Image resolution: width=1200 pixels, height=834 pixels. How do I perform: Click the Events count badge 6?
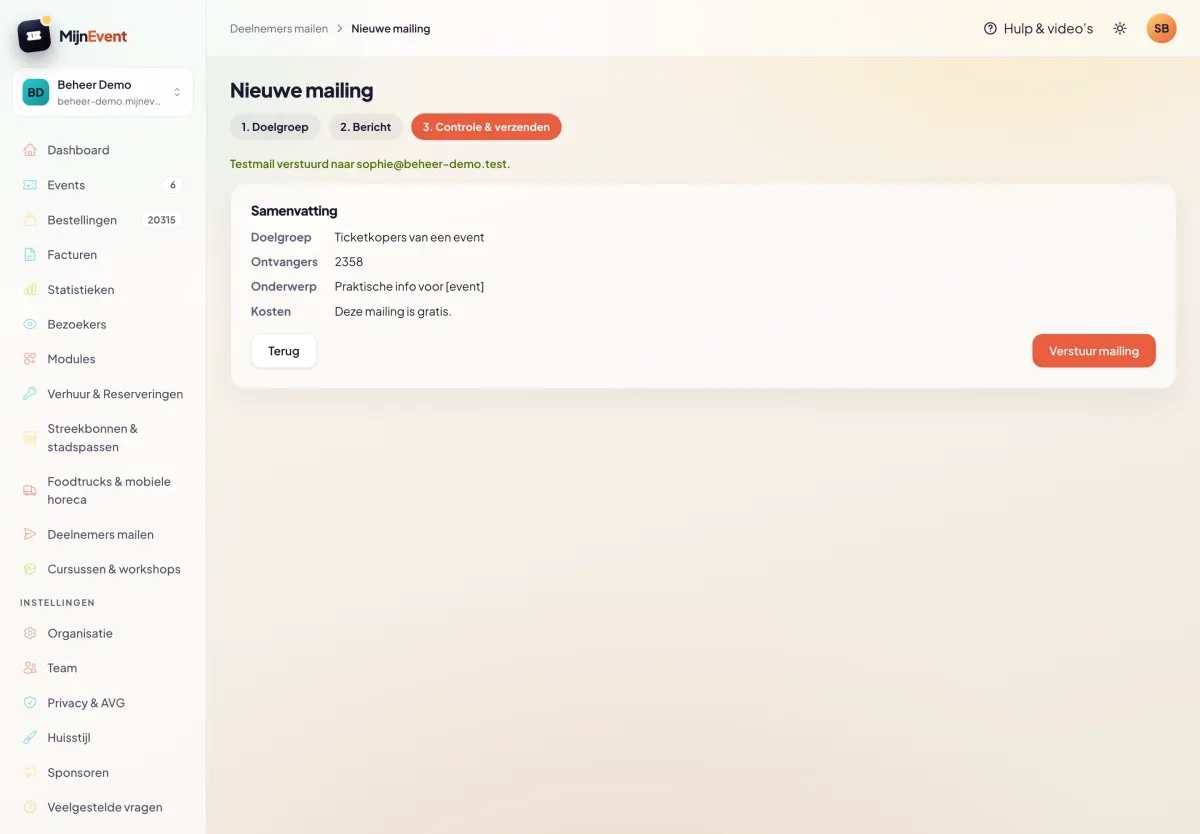[x=173, y=185]
